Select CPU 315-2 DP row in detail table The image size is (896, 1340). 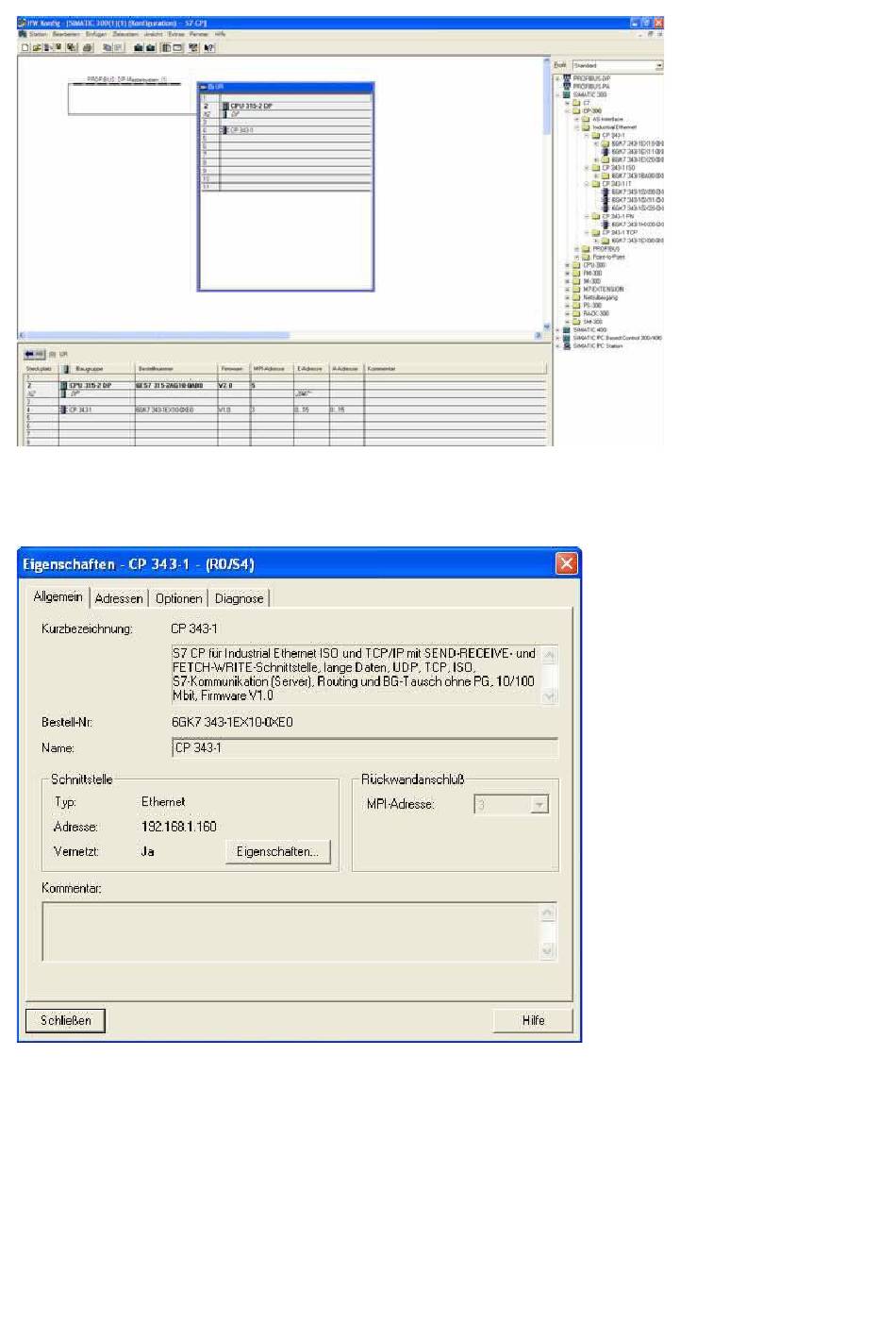(285, 385)
